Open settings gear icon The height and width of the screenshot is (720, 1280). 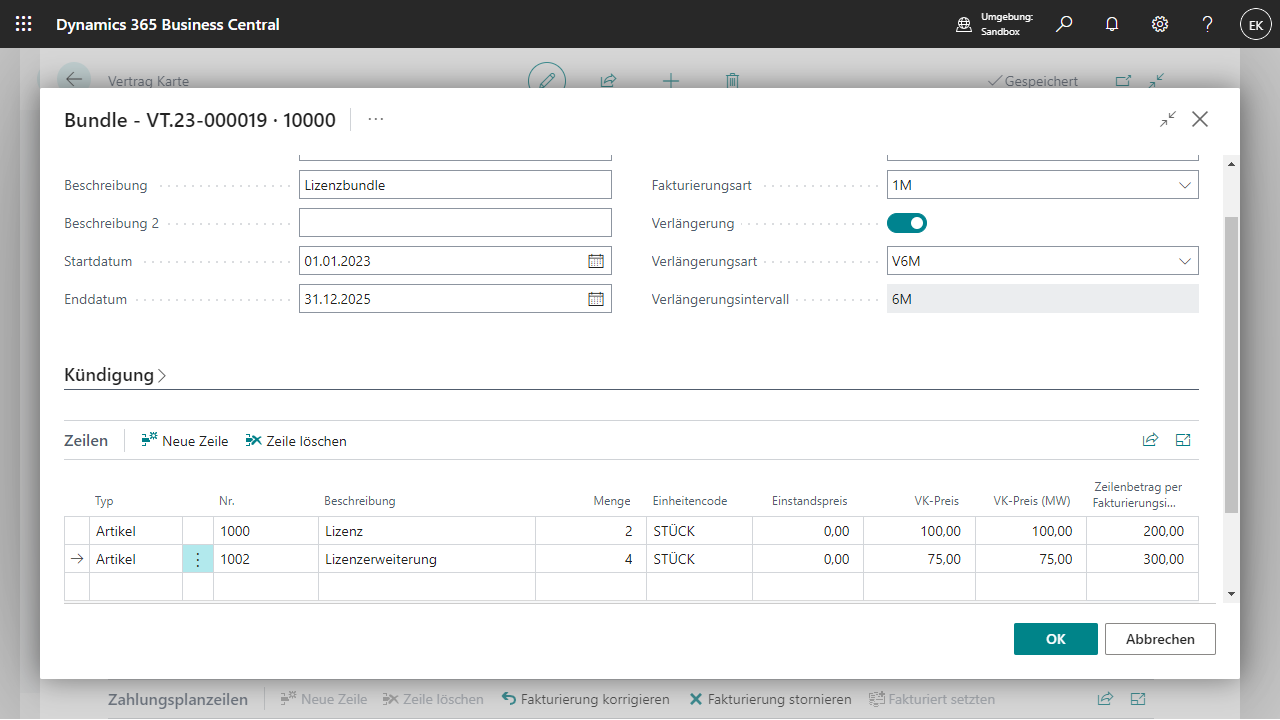[x=1160, y=24]
